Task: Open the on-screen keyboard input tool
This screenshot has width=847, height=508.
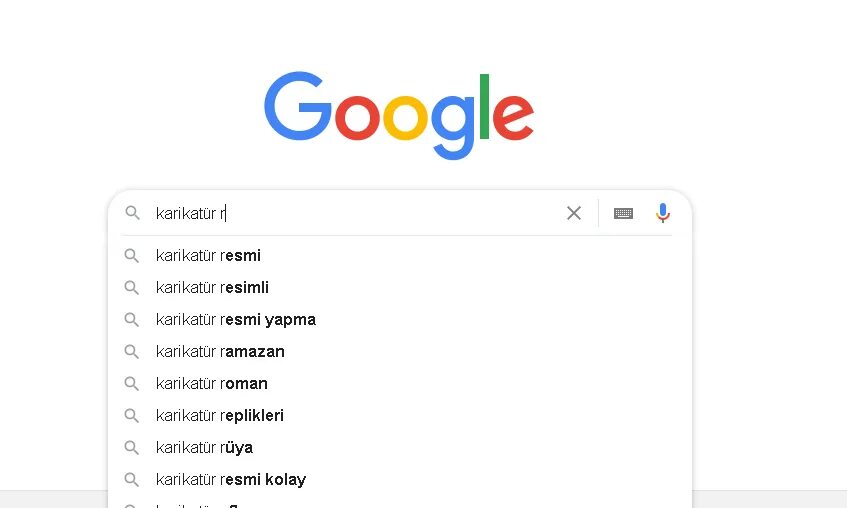Action: [623, 213]
